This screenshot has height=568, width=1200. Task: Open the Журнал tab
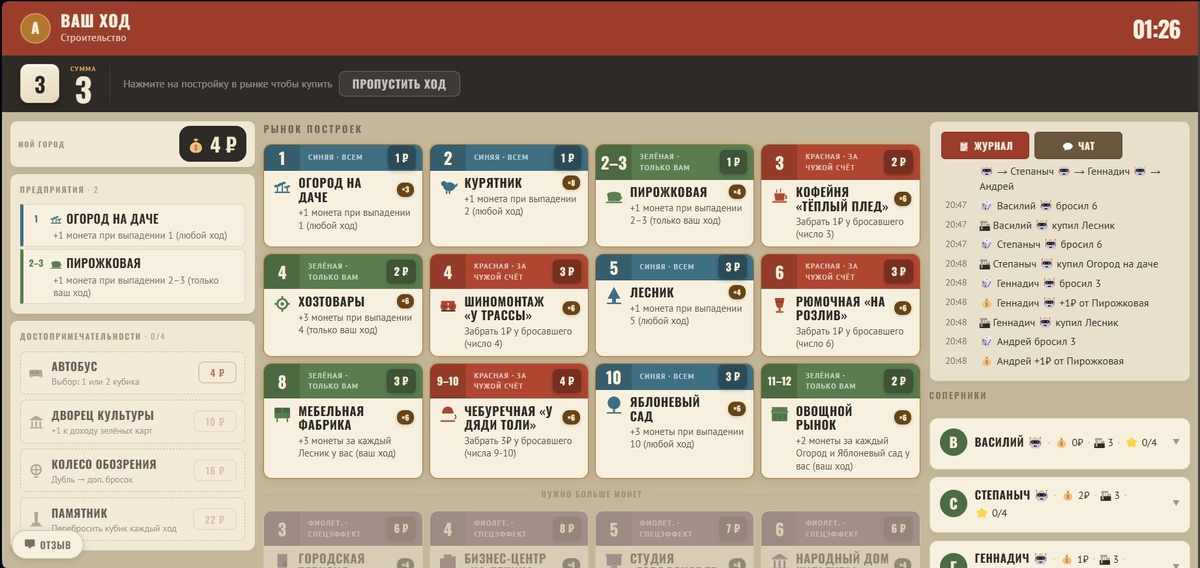coord(985,145)
